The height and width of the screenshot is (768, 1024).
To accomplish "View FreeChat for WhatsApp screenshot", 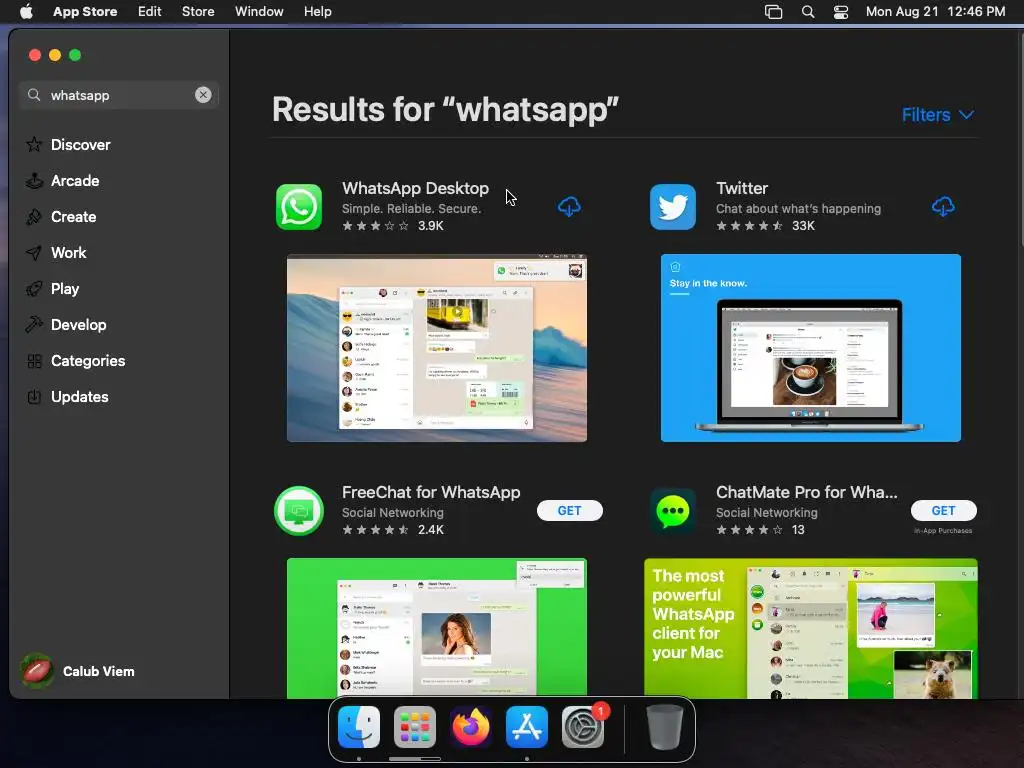I will click(x=437, y=628).
